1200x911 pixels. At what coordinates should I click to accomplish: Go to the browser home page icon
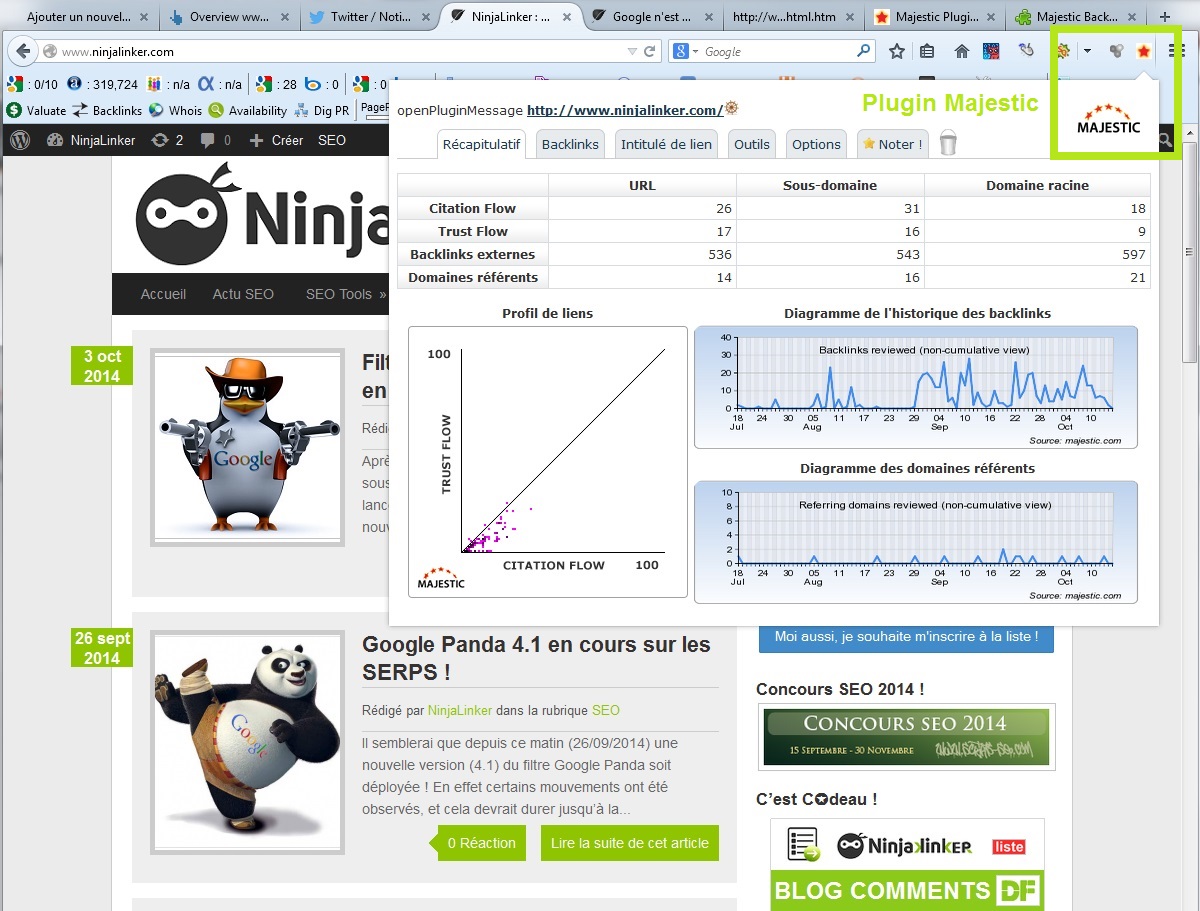coord(962,52)
